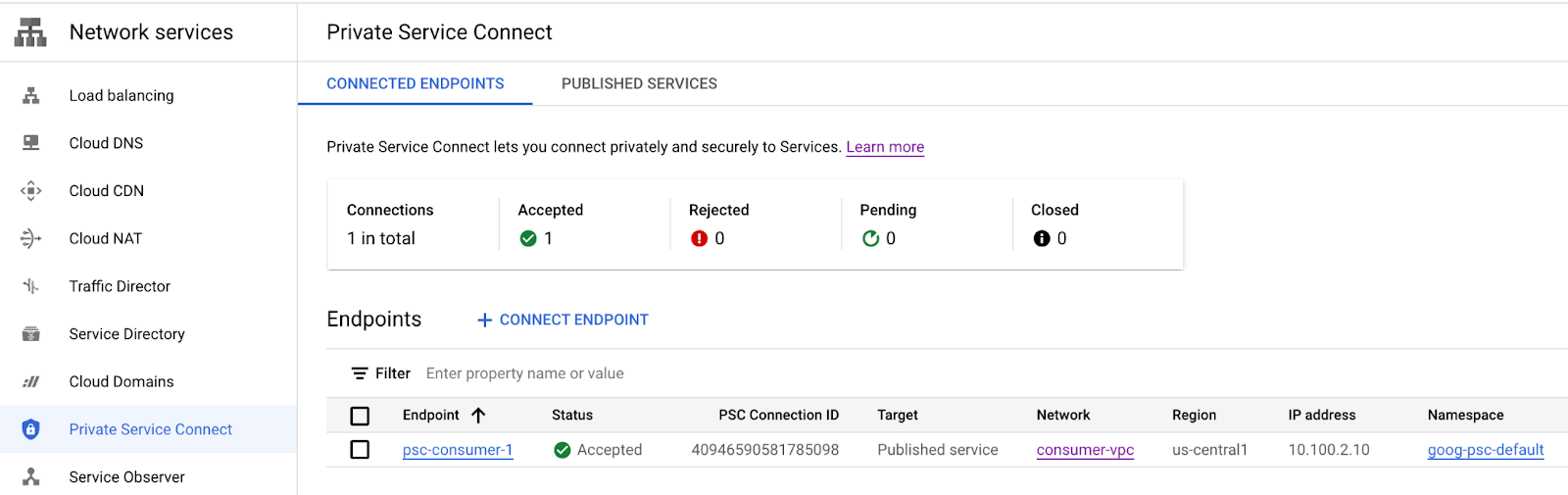Open Service Directory using its icon
Image resolution: width=1568 pixels, height=495 pixels.
(x=31, y=334)
